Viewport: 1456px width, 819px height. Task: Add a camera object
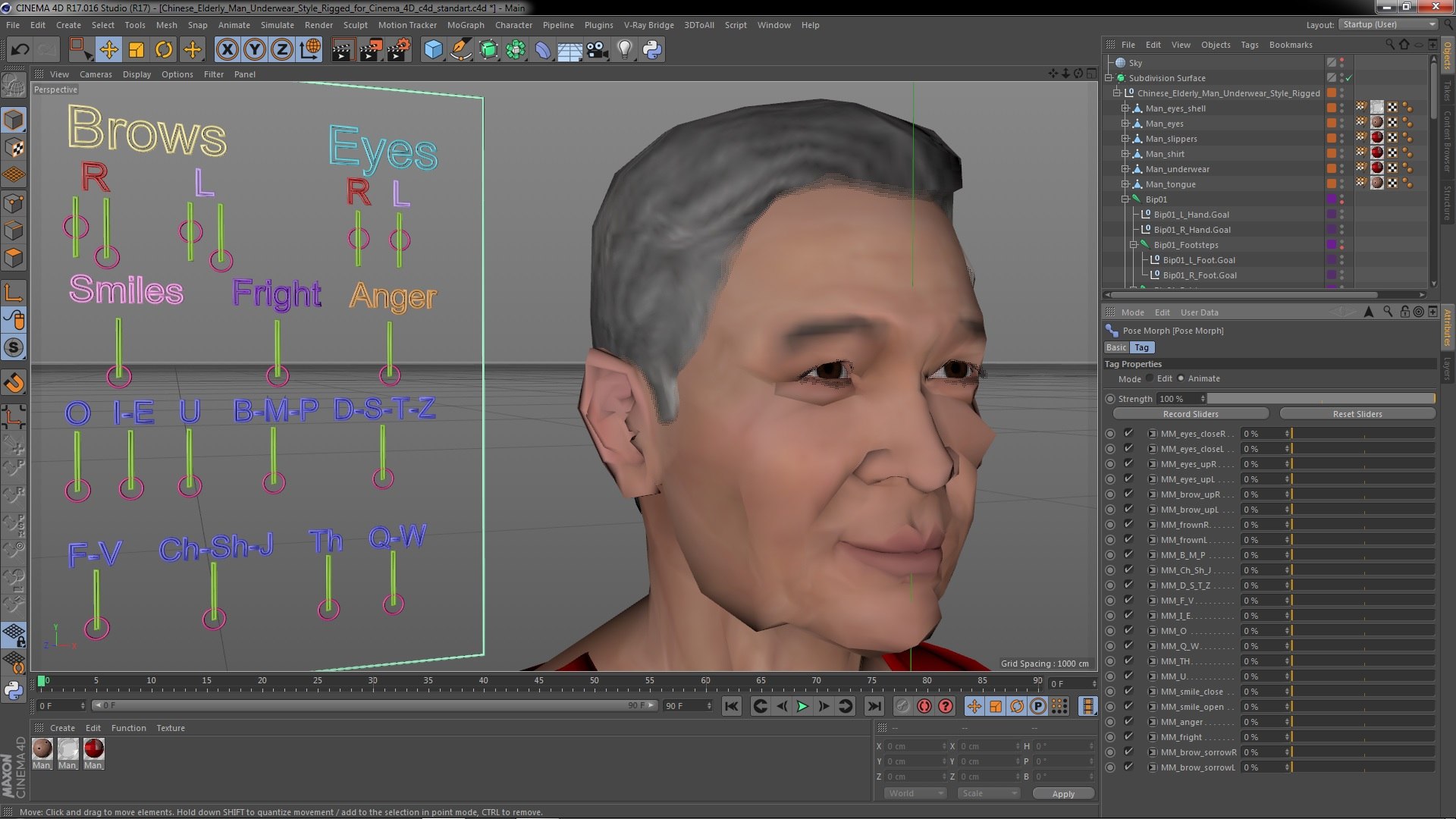pos(598,50)
